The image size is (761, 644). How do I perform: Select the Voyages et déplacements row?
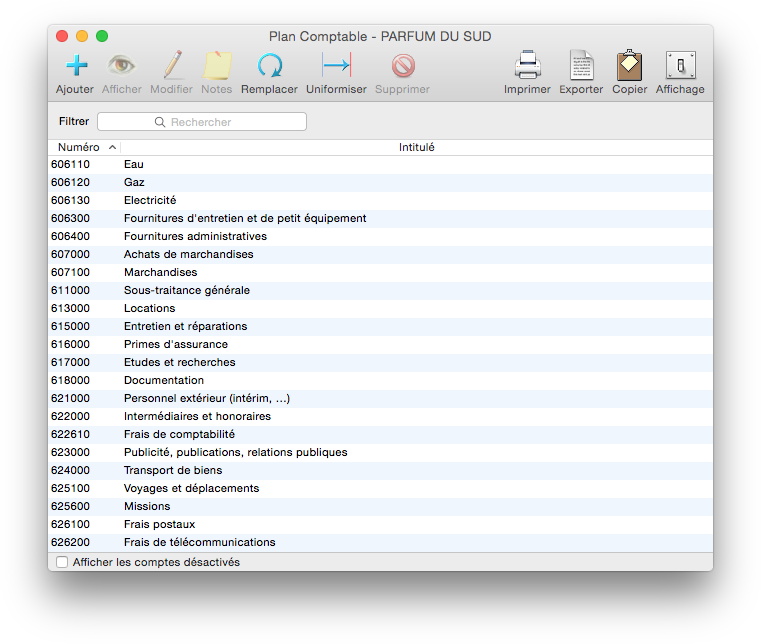380,488
